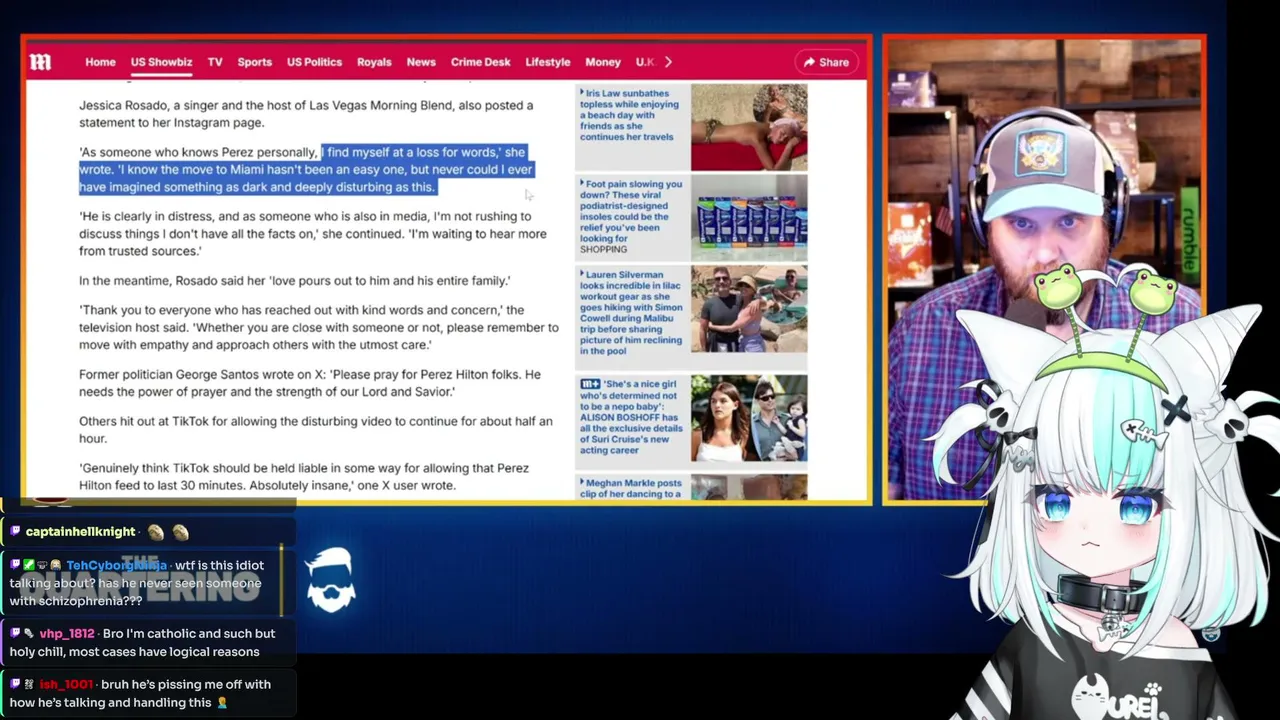This screenshot has width=1280, height=720.
Task: Click the 'Thank you to everyone' paragraph
Action: coord(319,327)
